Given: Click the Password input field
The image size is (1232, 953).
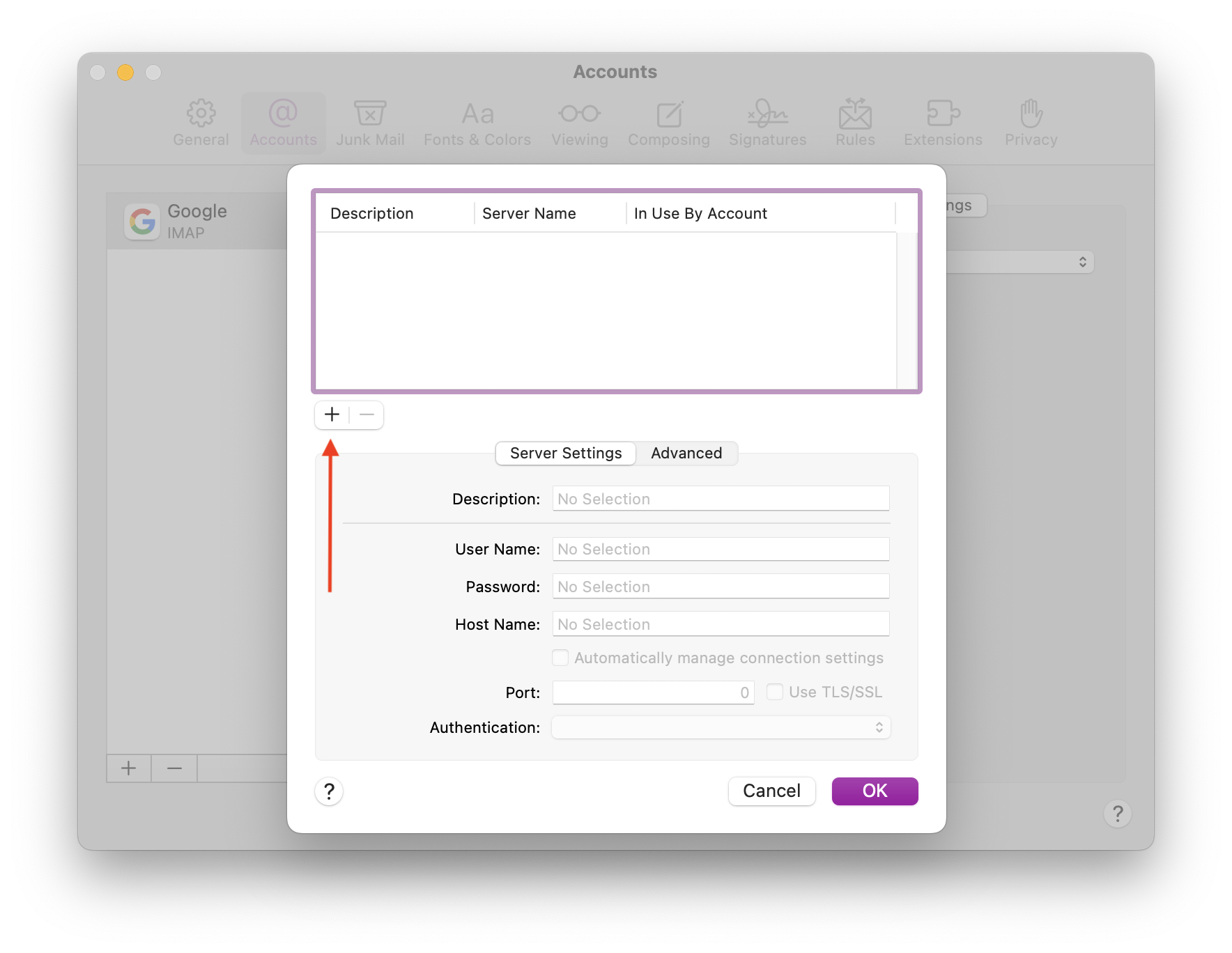Looking at the screenshot, I should [721, 587].
